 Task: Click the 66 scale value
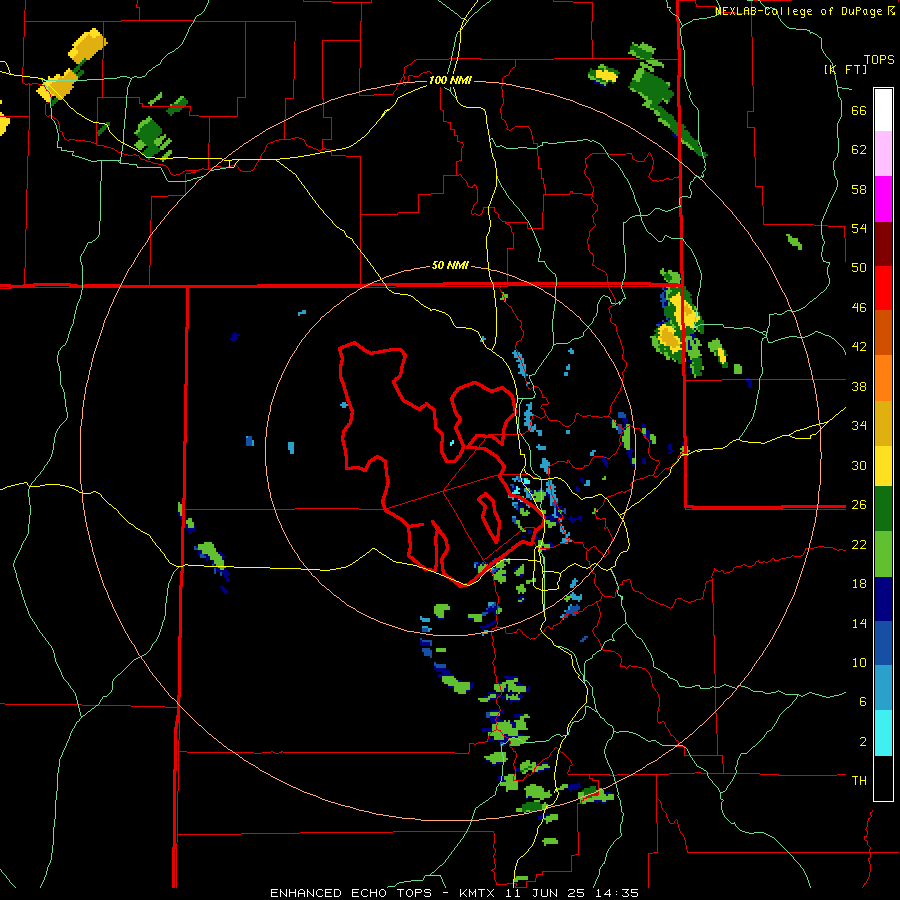(859, 110)
